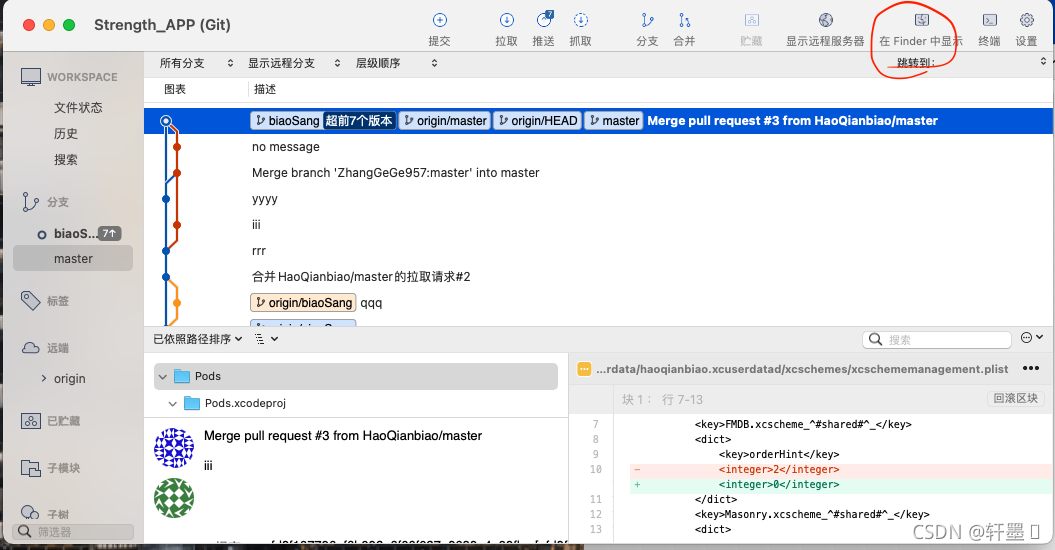Click the blue commit author avatar
Image resolution: width=1055 pixels, height=550 pixels.
[174, 448]
